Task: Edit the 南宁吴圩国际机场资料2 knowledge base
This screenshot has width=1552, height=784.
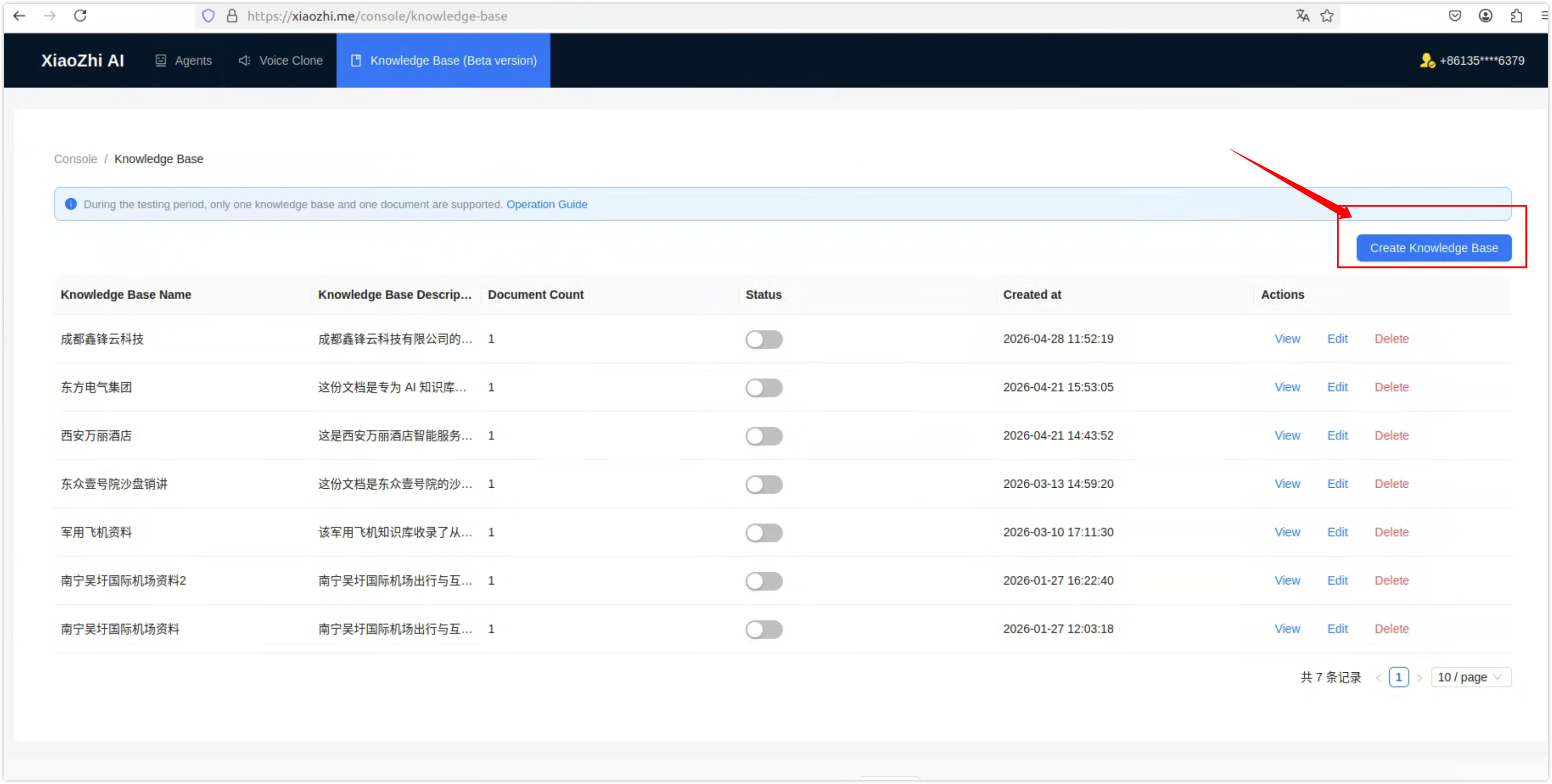Action: pos(1337,581)
